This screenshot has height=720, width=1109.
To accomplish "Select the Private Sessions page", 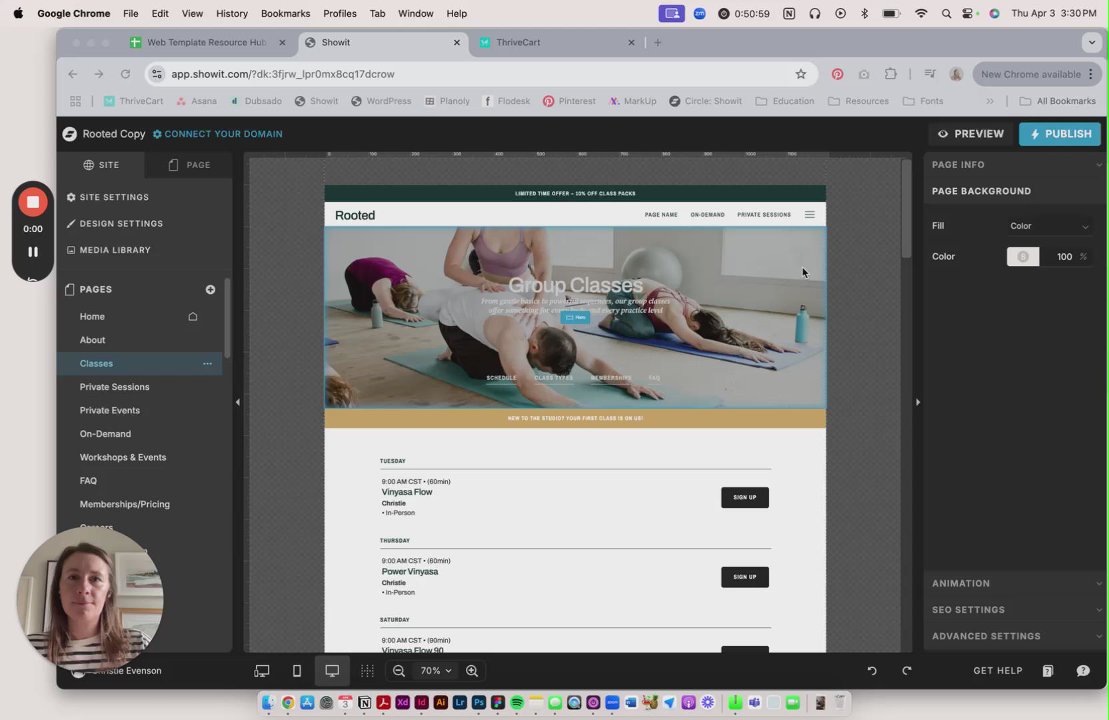I will pos(115,387).
